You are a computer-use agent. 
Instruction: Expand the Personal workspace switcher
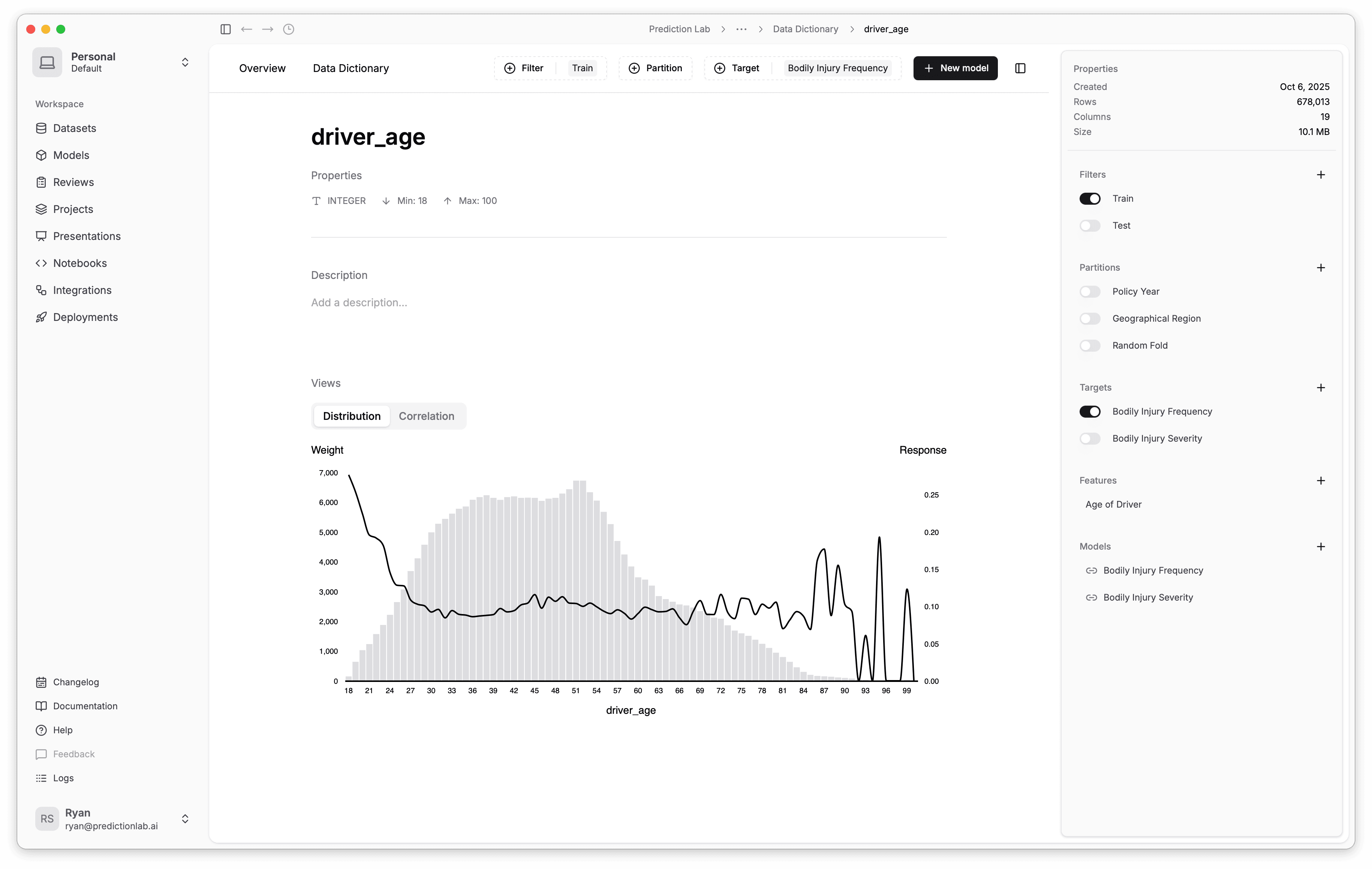coord(184,62)
